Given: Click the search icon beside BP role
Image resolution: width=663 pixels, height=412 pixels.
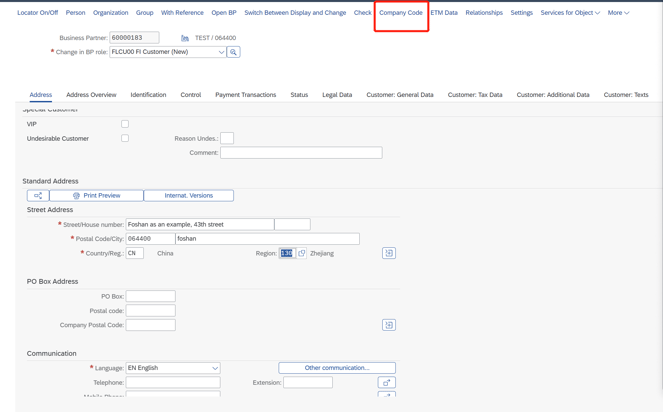Looking at the screenshot, I should [234, 52].
